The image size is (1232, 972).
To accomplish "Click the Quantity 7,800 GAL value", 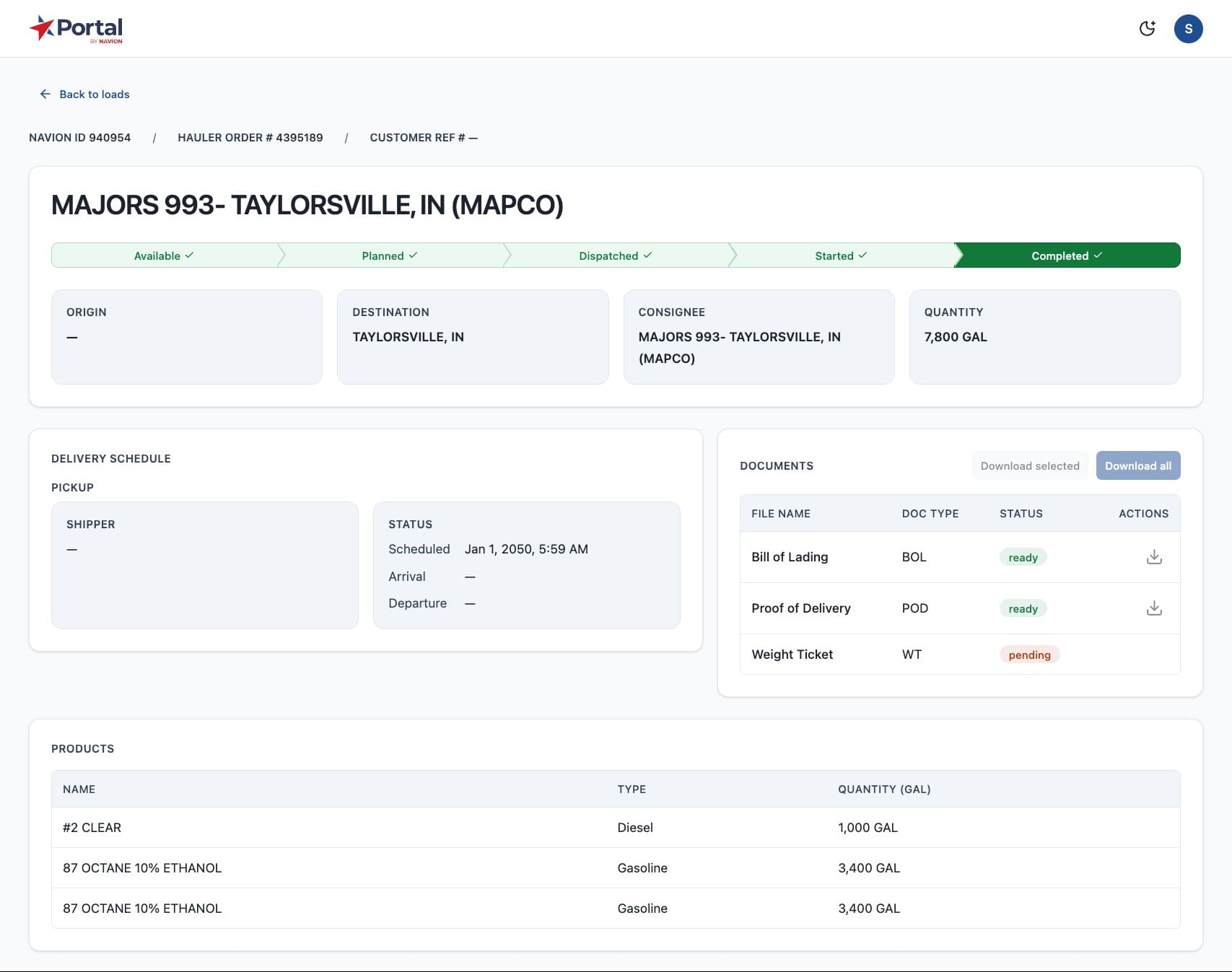I will (956, 337).
